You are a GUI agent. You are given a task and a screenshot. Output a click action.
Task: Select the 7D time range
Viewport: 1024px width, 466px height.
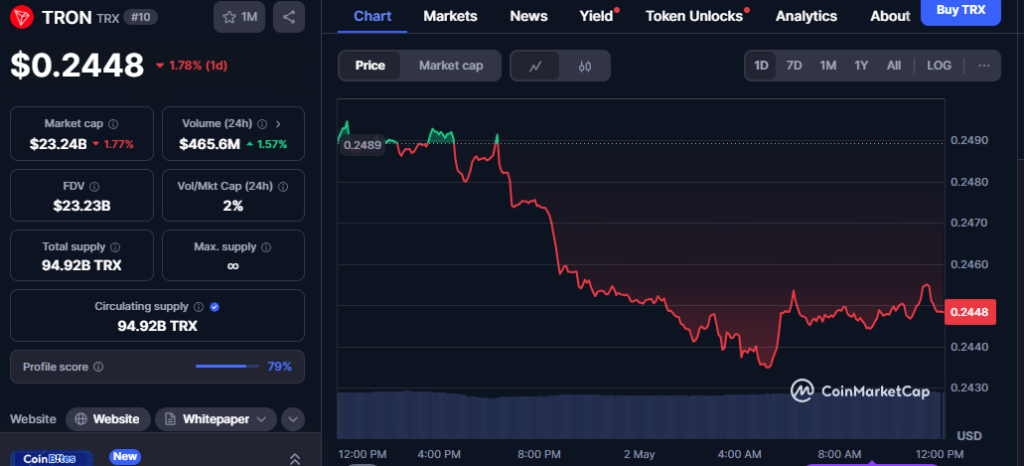click(794, 65)
